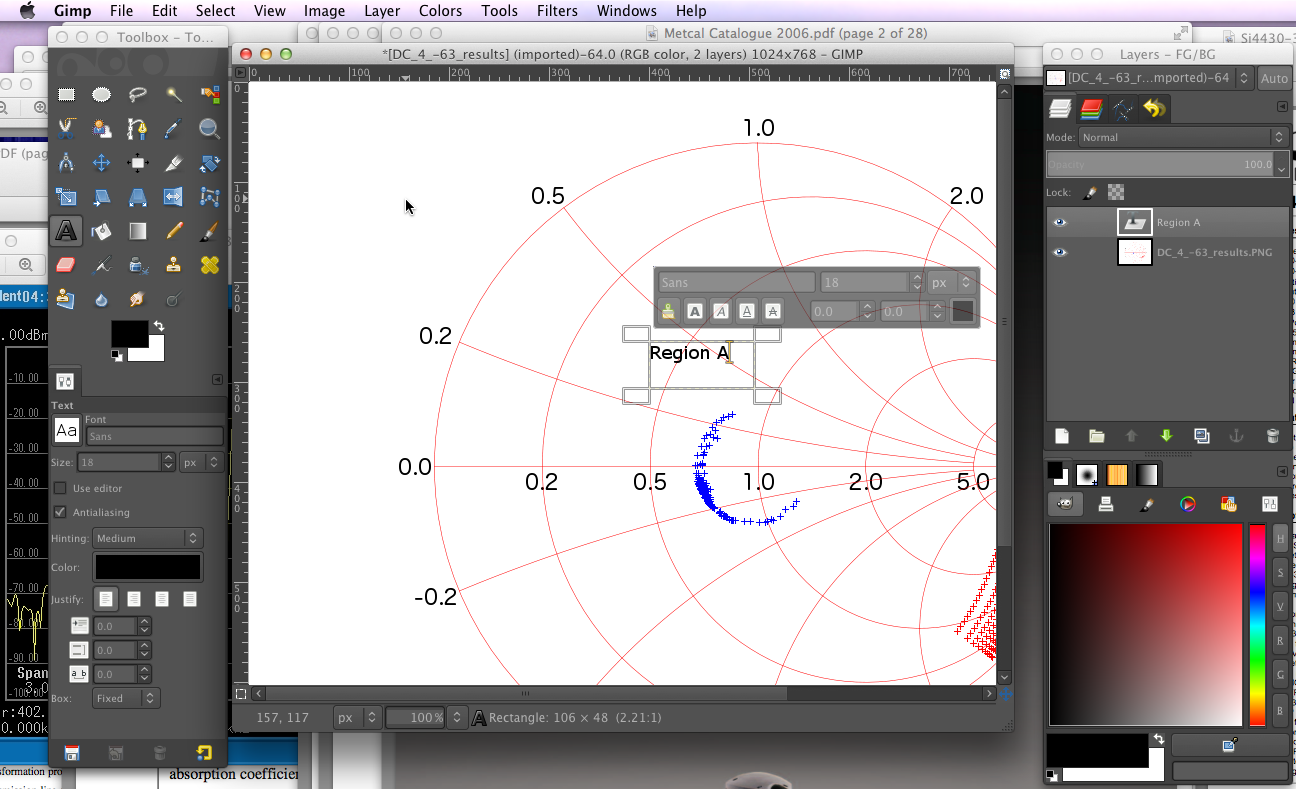This screenshot has height=789, width=1296.
Task: Open the size unit px dropdown in Toolbox
Action: (200, 462)
